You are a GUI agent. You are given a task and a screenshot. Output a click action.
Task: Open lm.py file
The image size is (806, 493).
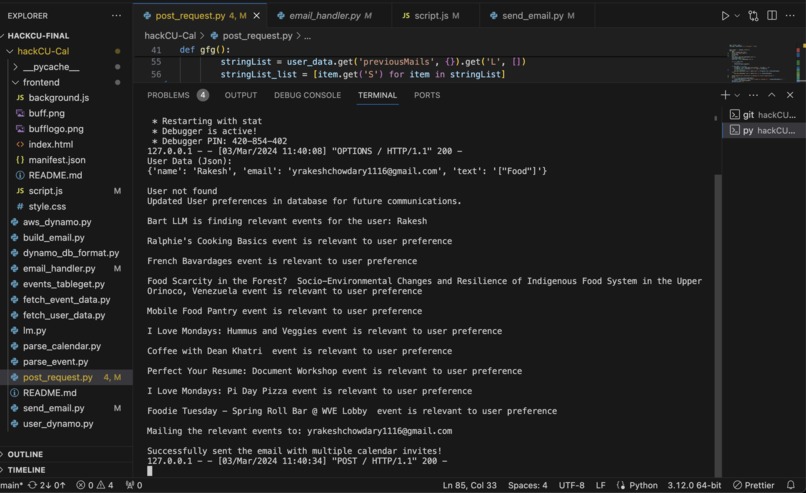click(34, 331)
